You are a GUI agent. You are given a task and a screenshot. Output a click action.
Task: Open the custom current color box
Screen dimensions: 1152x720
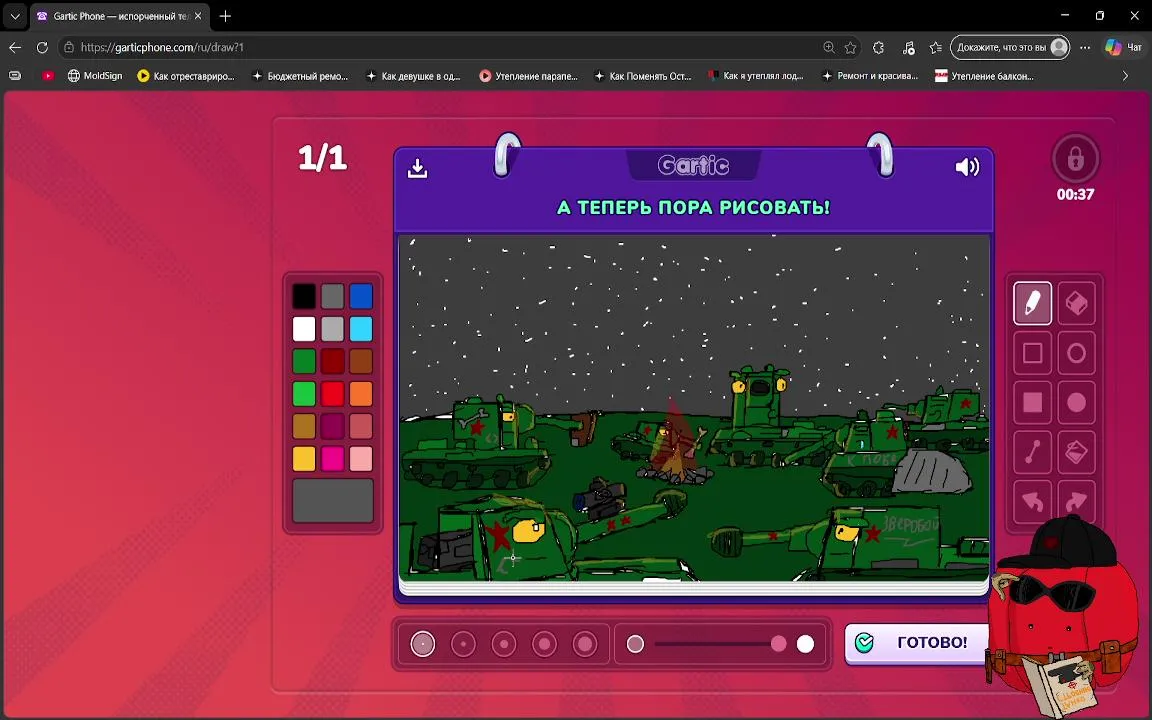pos(333,500)
